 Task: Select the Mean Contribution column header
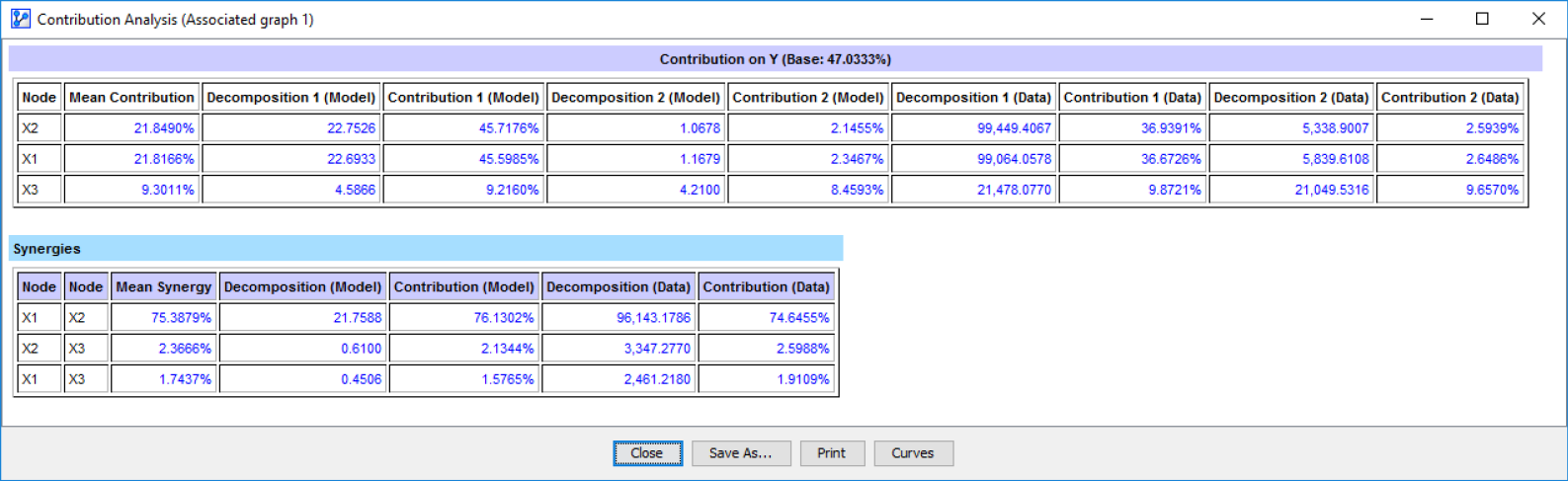pos(131,97)
